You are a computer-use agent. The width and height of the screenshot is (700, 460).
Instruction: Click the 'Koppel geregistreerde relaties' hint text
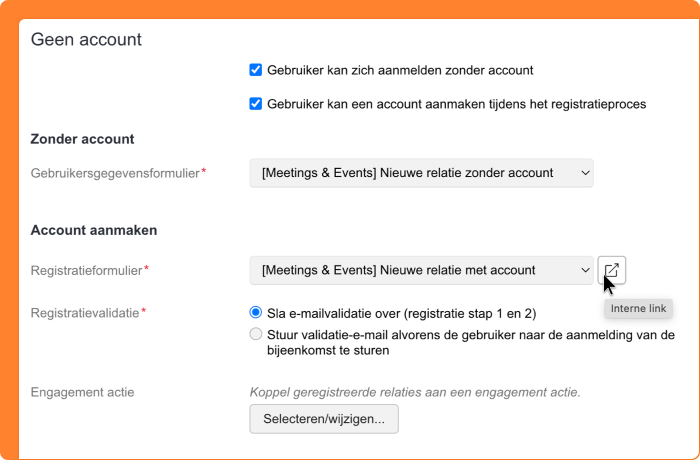coord(415,392)
